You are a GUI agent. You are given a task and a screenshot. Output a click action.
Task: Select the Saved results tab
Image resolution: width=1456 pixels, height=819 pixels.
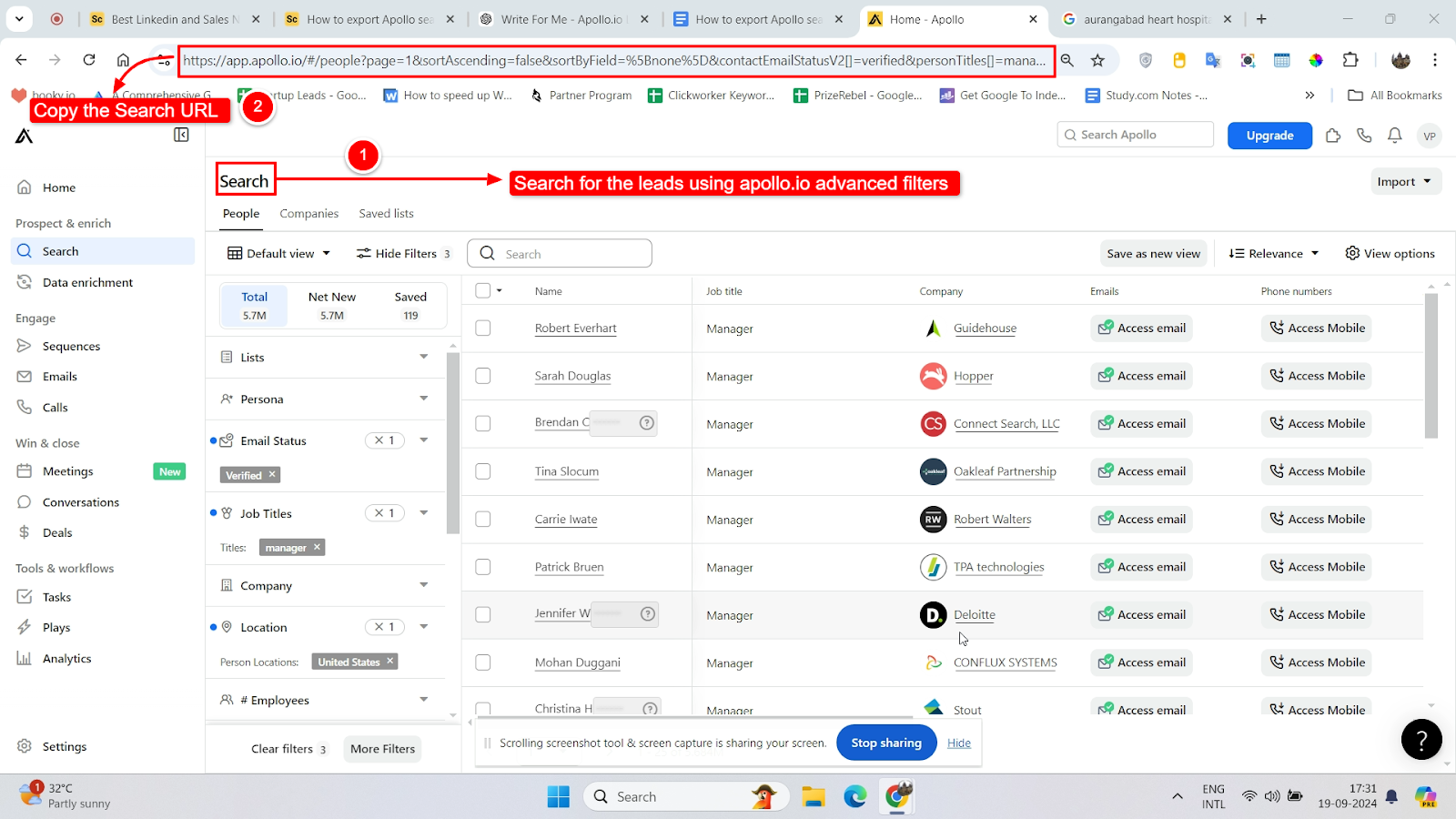(x=410, y=306)
